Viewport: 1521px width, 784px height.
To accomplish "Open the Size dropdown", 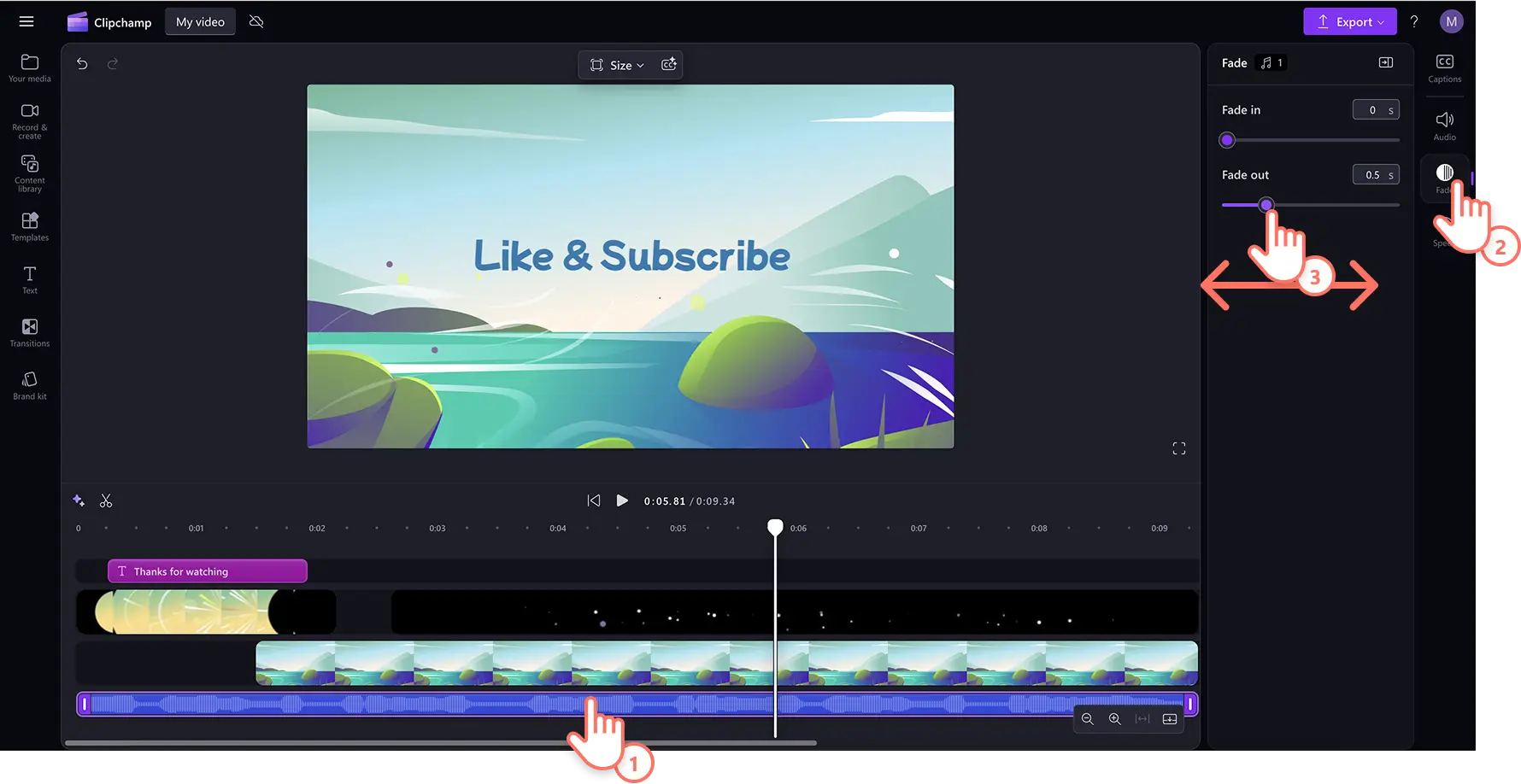I will (x=617, y=65).
